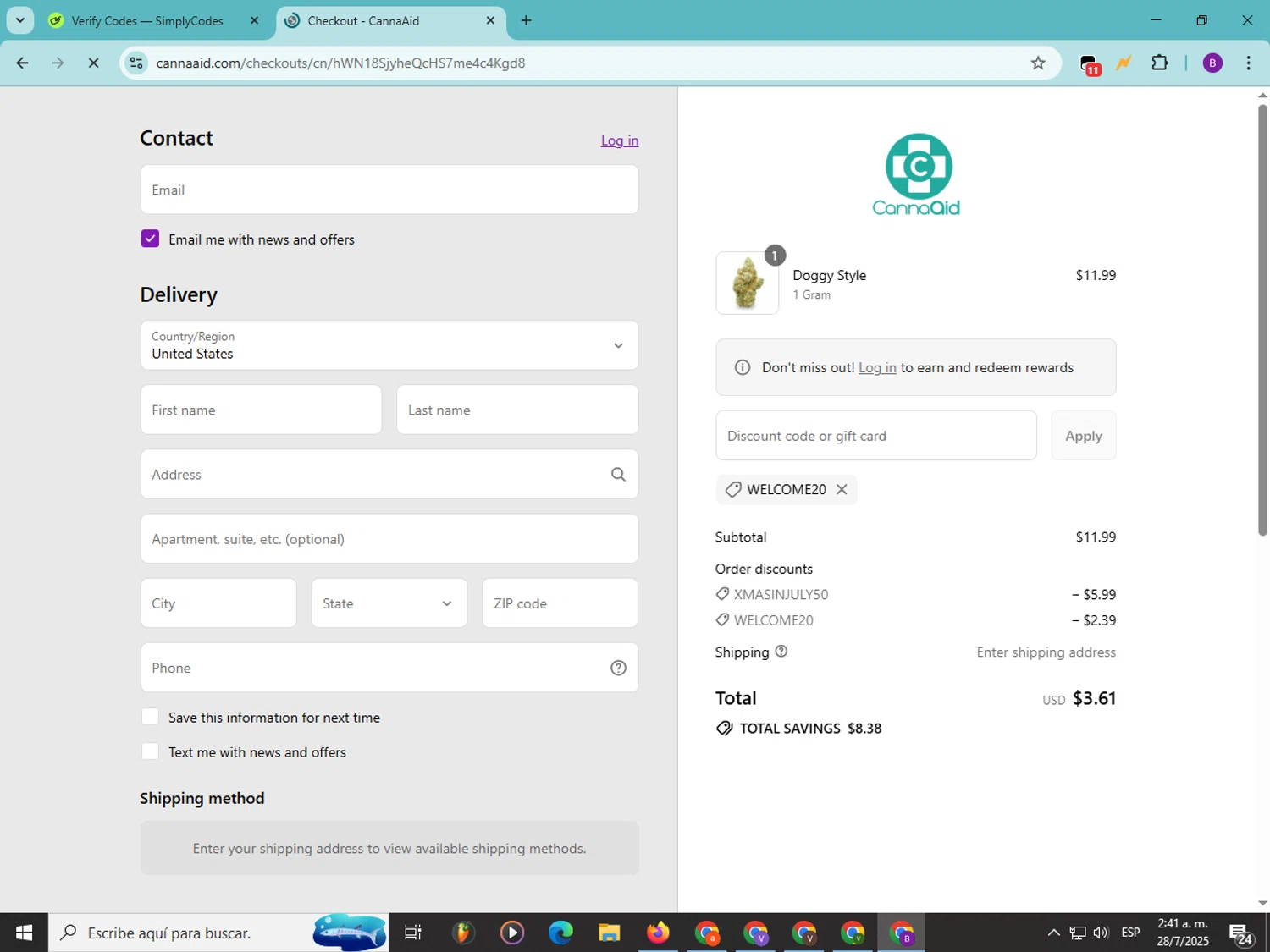Click the XMASINJULY50 discount text
The width and height of the screenshot is (1270, 952).
click(781, 594)
